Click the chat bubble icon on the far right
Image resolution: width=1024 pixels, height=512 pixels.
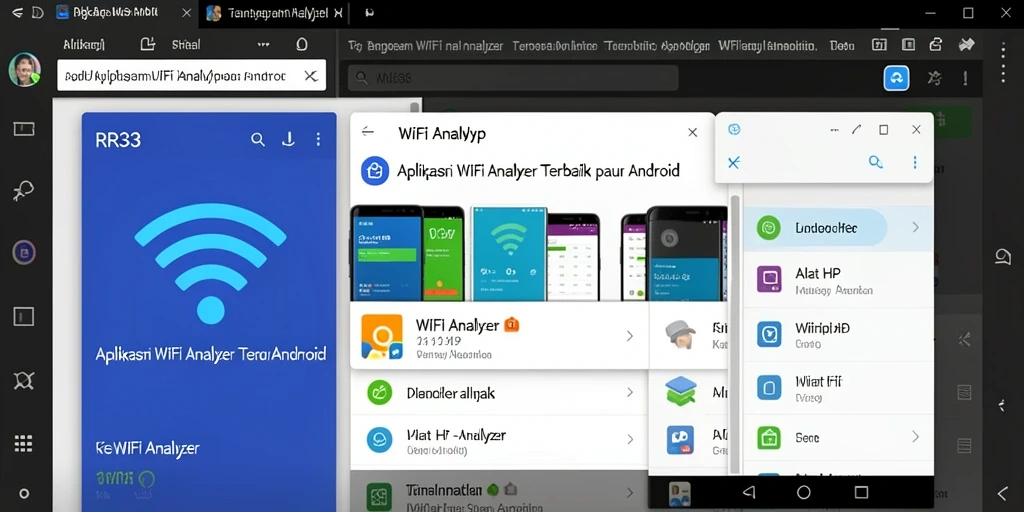(1003, 257)
